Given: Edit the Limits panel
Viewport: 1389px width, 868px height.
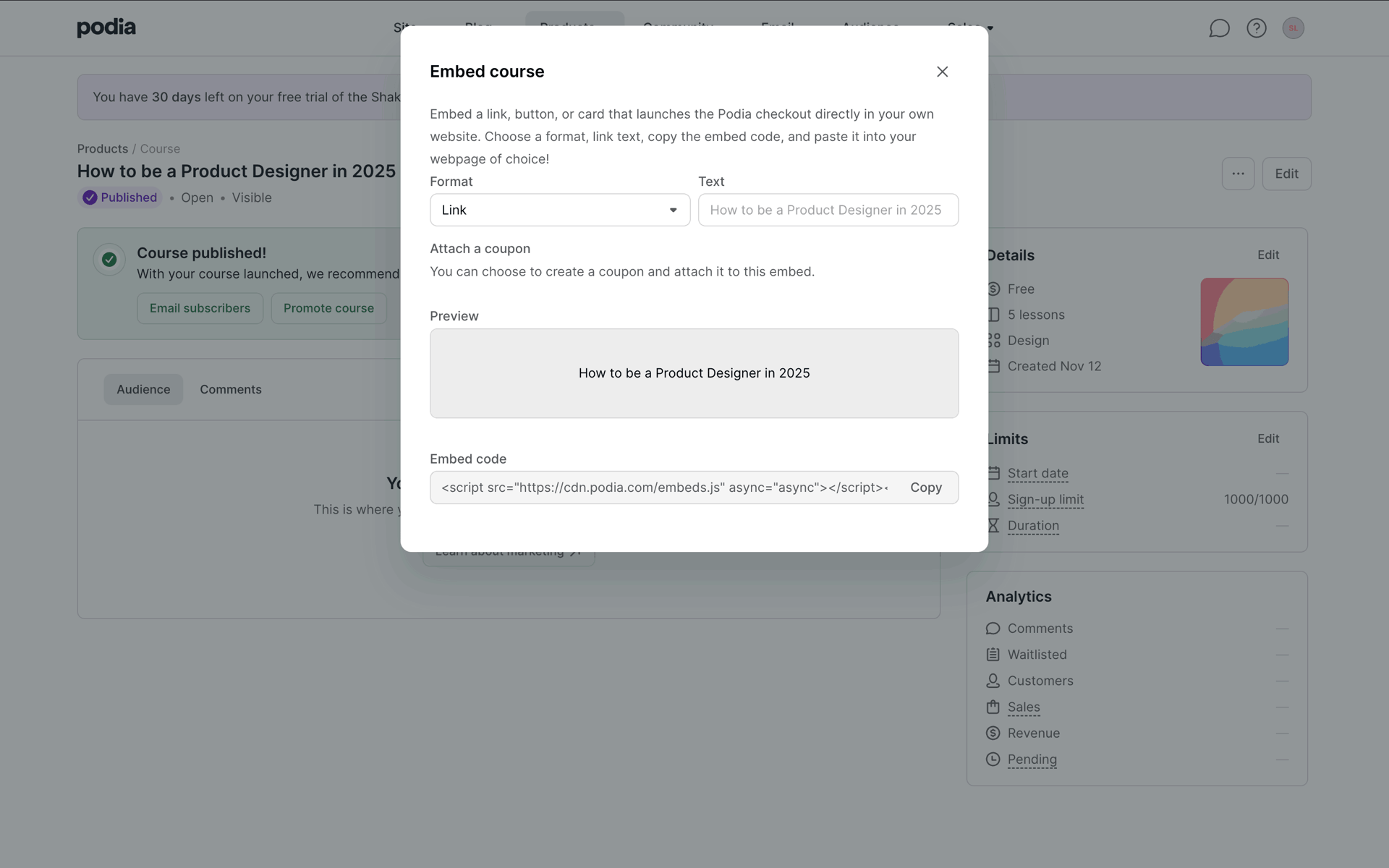Looking at the screenshot, I should click(x=1268, y=438).
